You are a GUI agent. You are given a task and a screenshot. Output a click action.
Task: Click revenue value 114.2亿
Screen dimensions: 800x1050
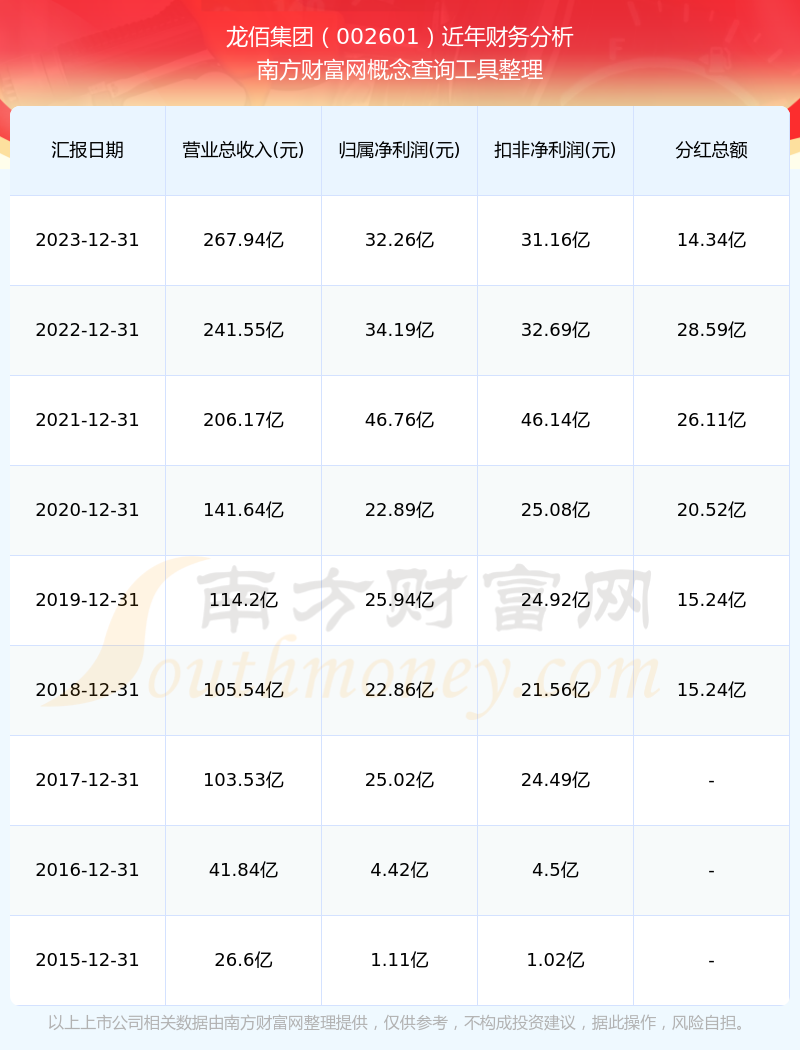[x=244, y=600]
